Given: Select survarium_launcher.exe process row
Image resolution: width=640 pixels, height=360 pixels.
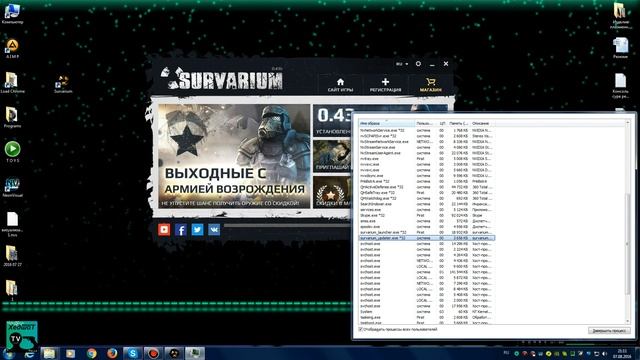Looking at the screenshot, I should coord(427,232).
